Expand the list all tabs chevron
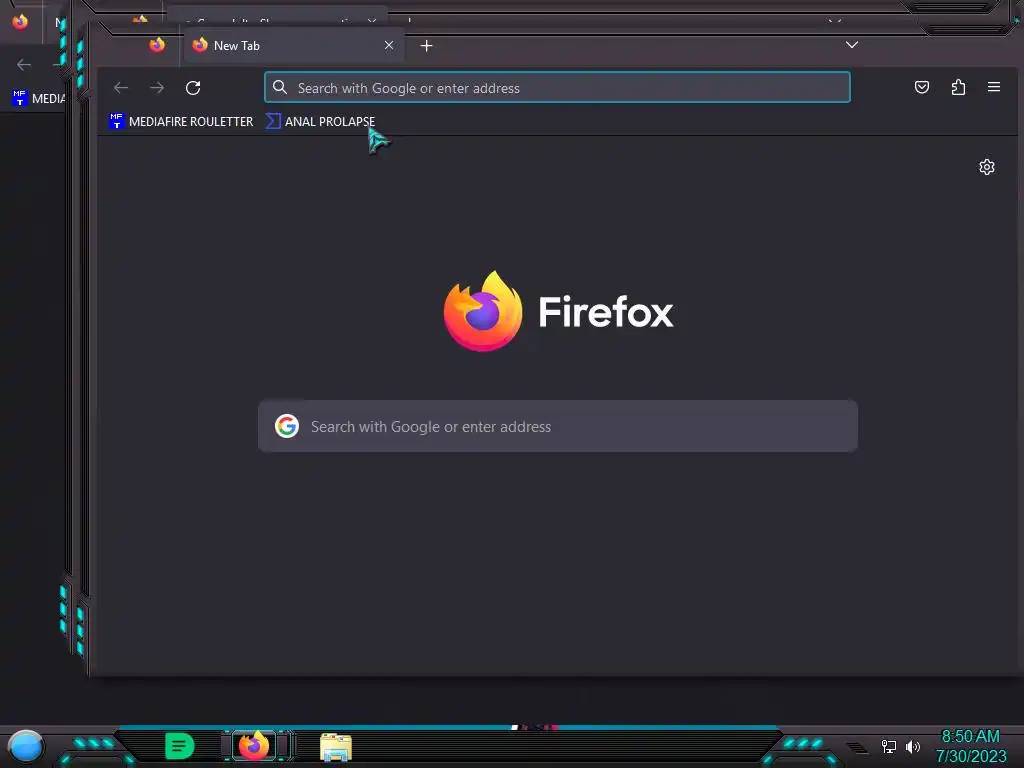The height and width of the screenshot is (768, 1024). [852, 44]
